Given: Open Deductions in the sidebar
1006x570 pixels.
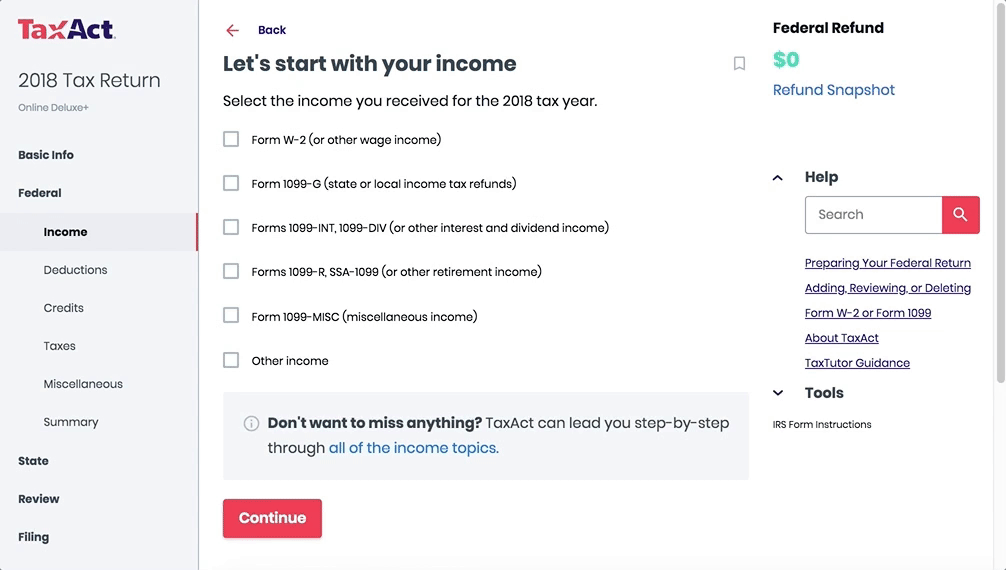Looking at the screenshot, I should [75, 270].
